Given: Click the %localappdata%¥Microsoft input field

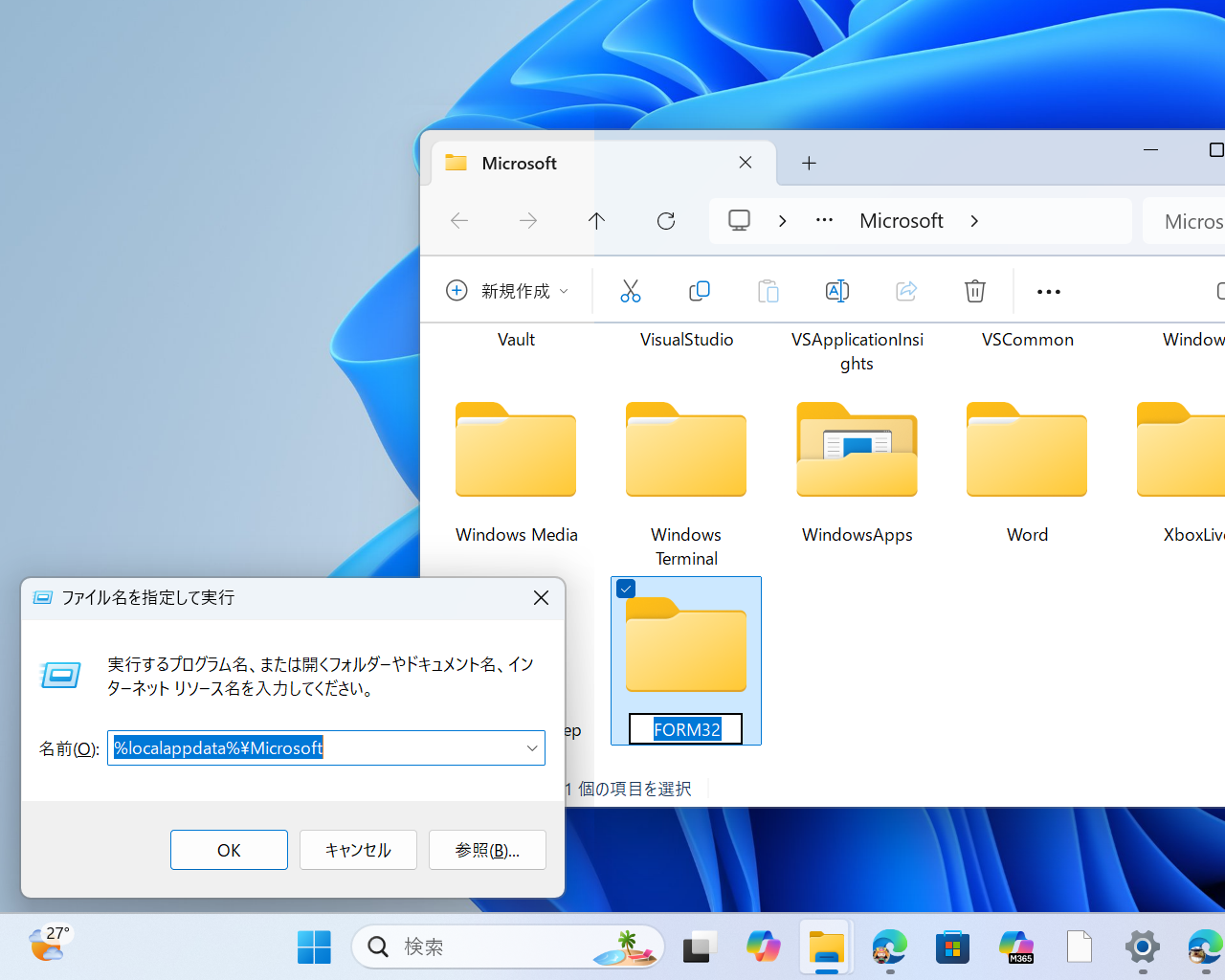Looking at the screenshot, I should coord(316,747).
